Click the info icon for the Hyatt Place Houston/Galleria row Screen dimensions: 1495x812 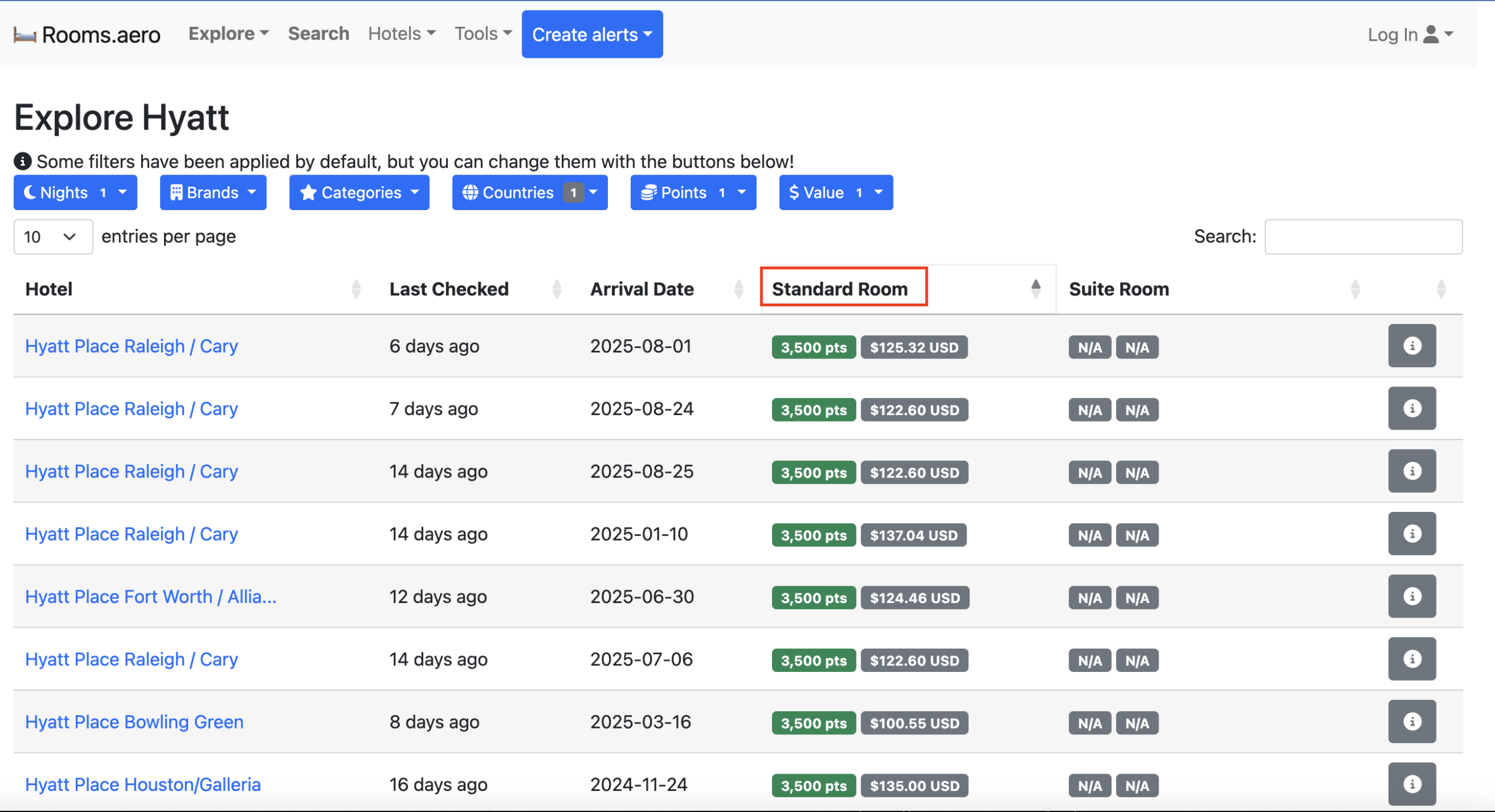(x=1411, y=784)
